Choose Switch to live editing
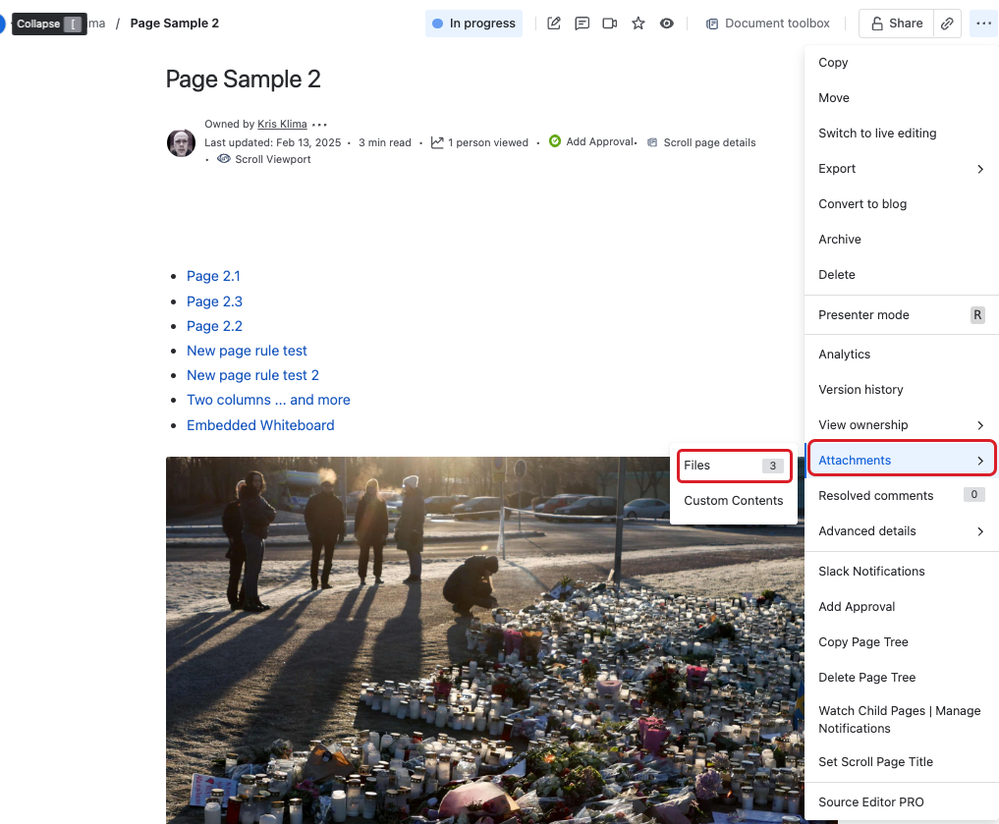 pos(901,133)
